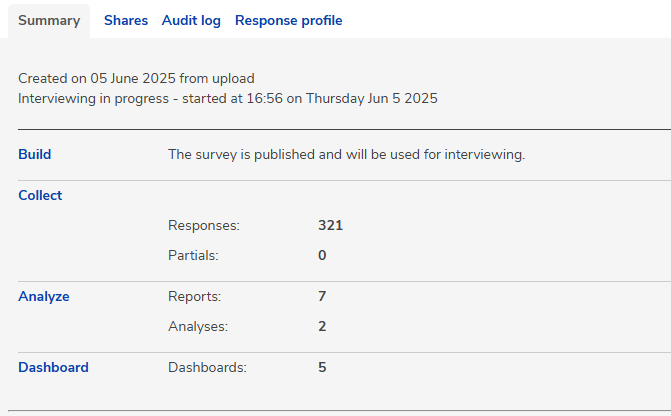Viewport: 671px width, 416px height.
Task: Go to the Dashboard section link
Action: (x=53, y=368)
